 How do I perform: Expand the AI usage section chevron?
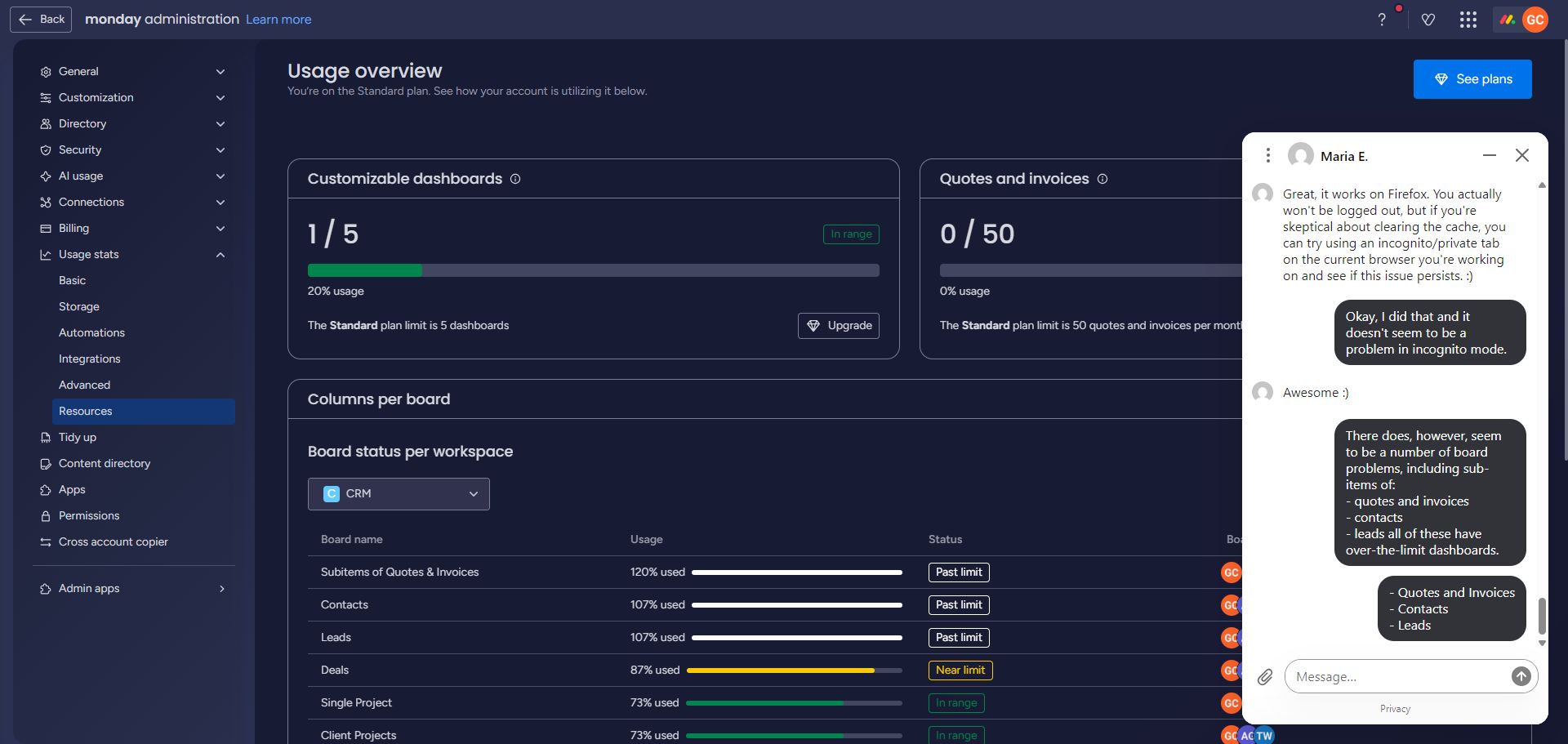point(220,176)
